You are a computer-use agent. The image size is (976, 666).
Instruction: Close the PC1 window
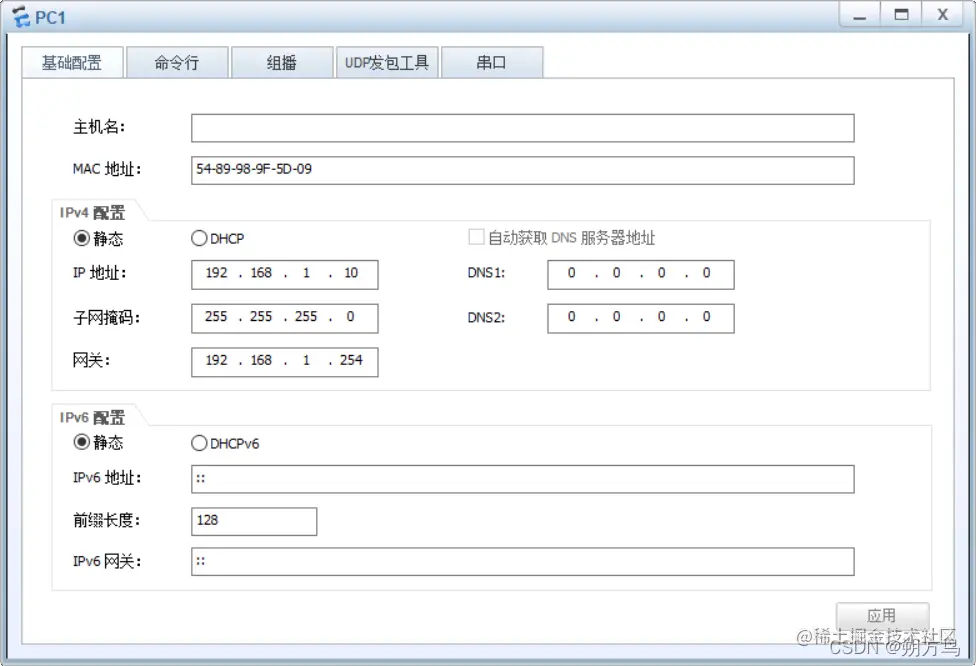pyautogui.click(x=943, y=15)
